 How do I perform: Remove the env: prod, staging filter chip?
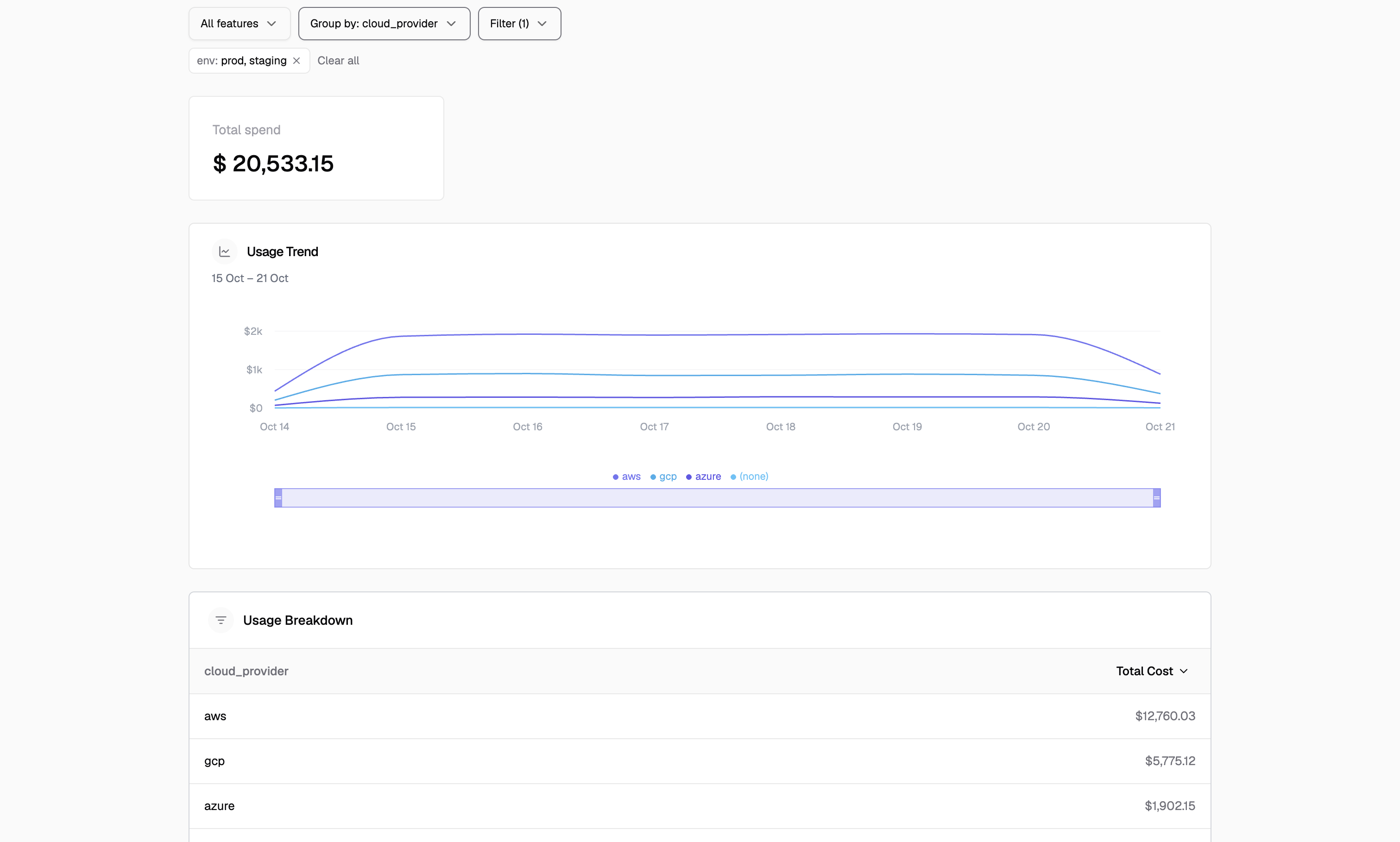pos(296,61)
